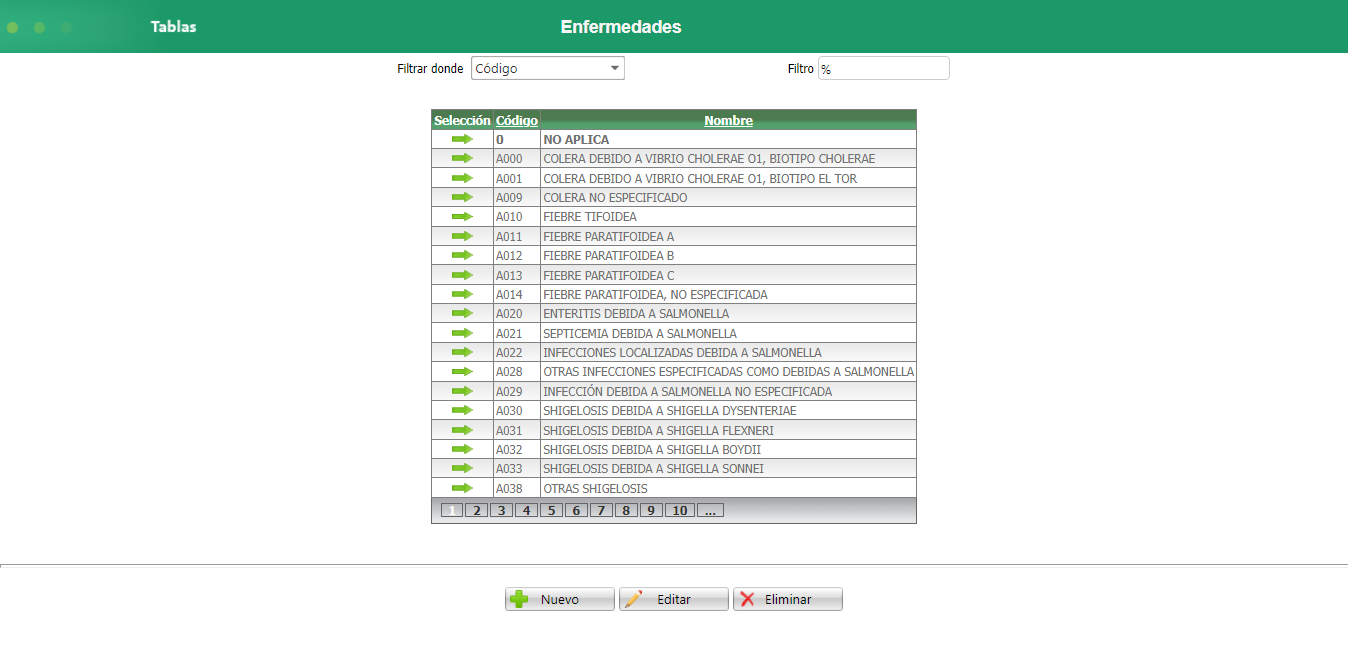Select arrow for SHIGELOSIS DEBIDA A SHIGELLA DYSENTERIAE
Image resolution: width=1348 pixels, height=647 pixels.
tap(461, 410)
